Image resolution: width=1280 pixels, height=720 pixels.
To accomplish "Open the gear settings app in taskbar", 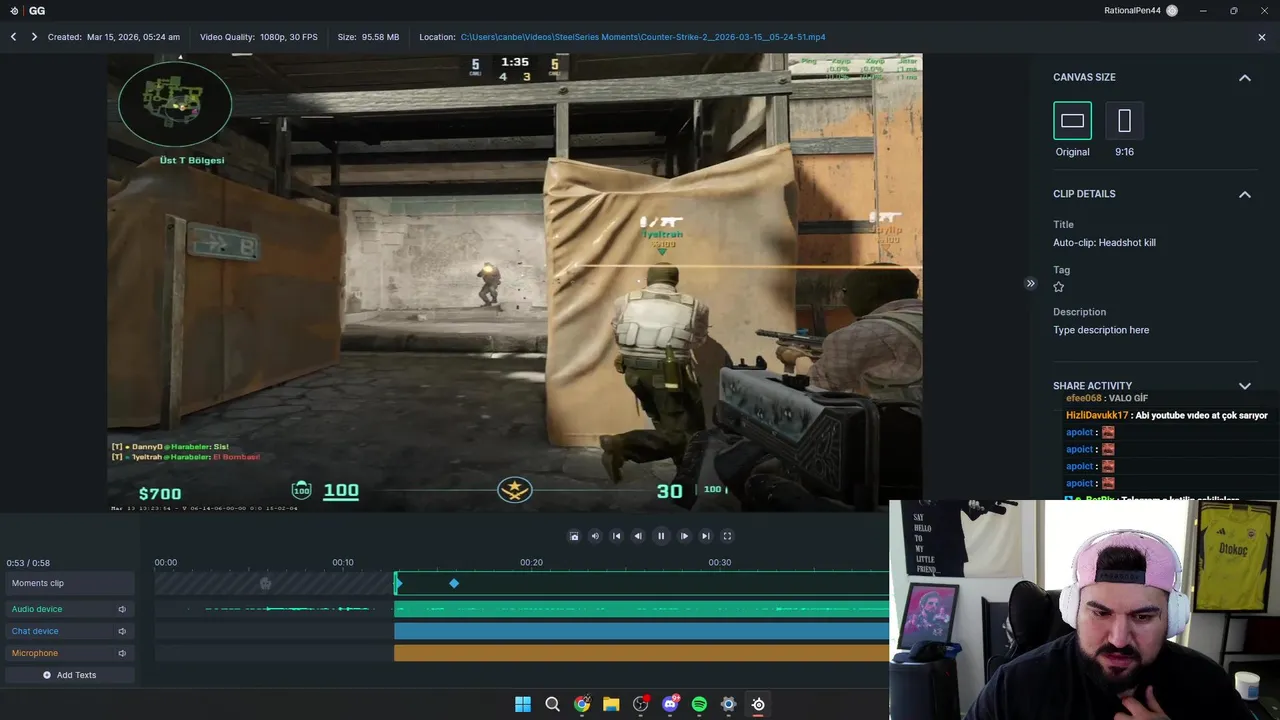I will click(x=729, y=704).
